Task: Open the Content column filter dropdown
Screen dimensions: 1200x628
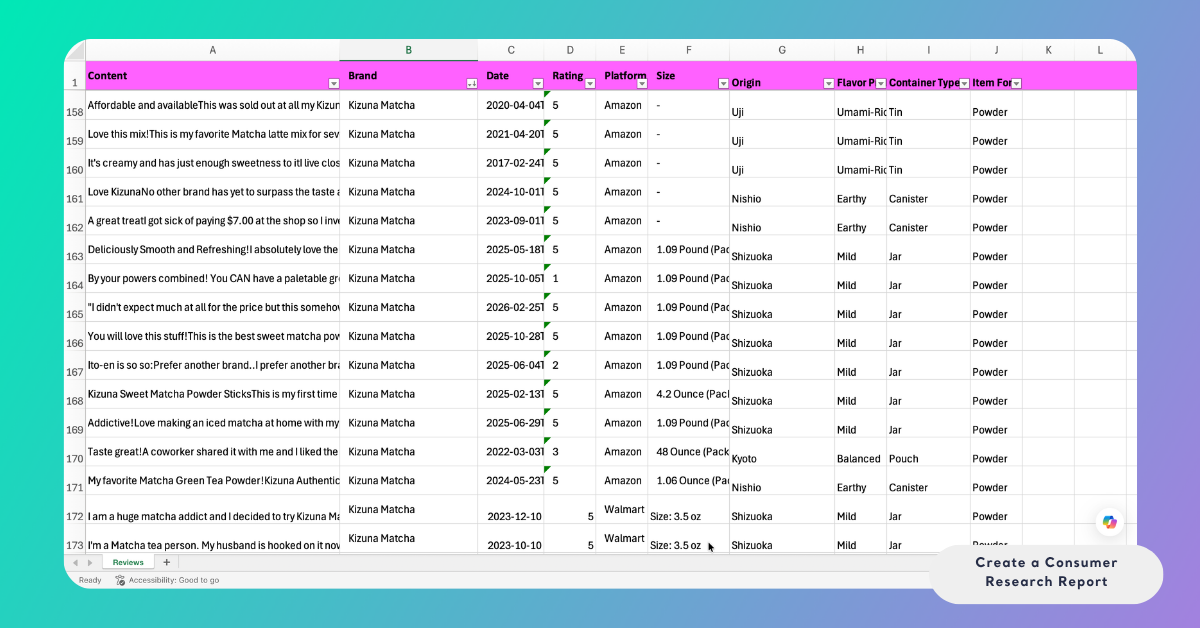Action: click(x=333, y=83)
